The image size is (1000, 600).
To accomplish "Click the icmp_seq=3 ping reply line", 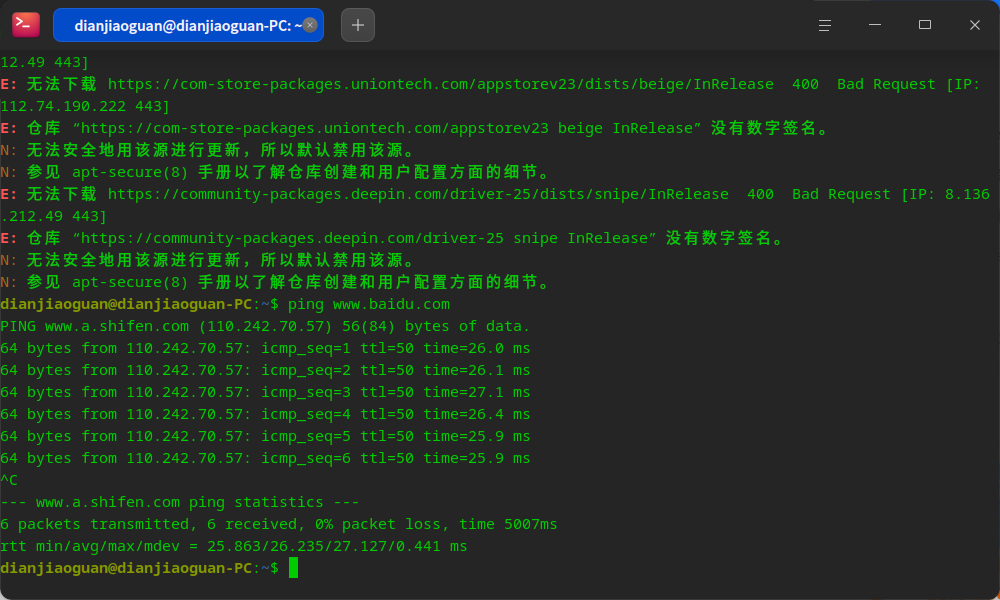I will pos(265,392).
